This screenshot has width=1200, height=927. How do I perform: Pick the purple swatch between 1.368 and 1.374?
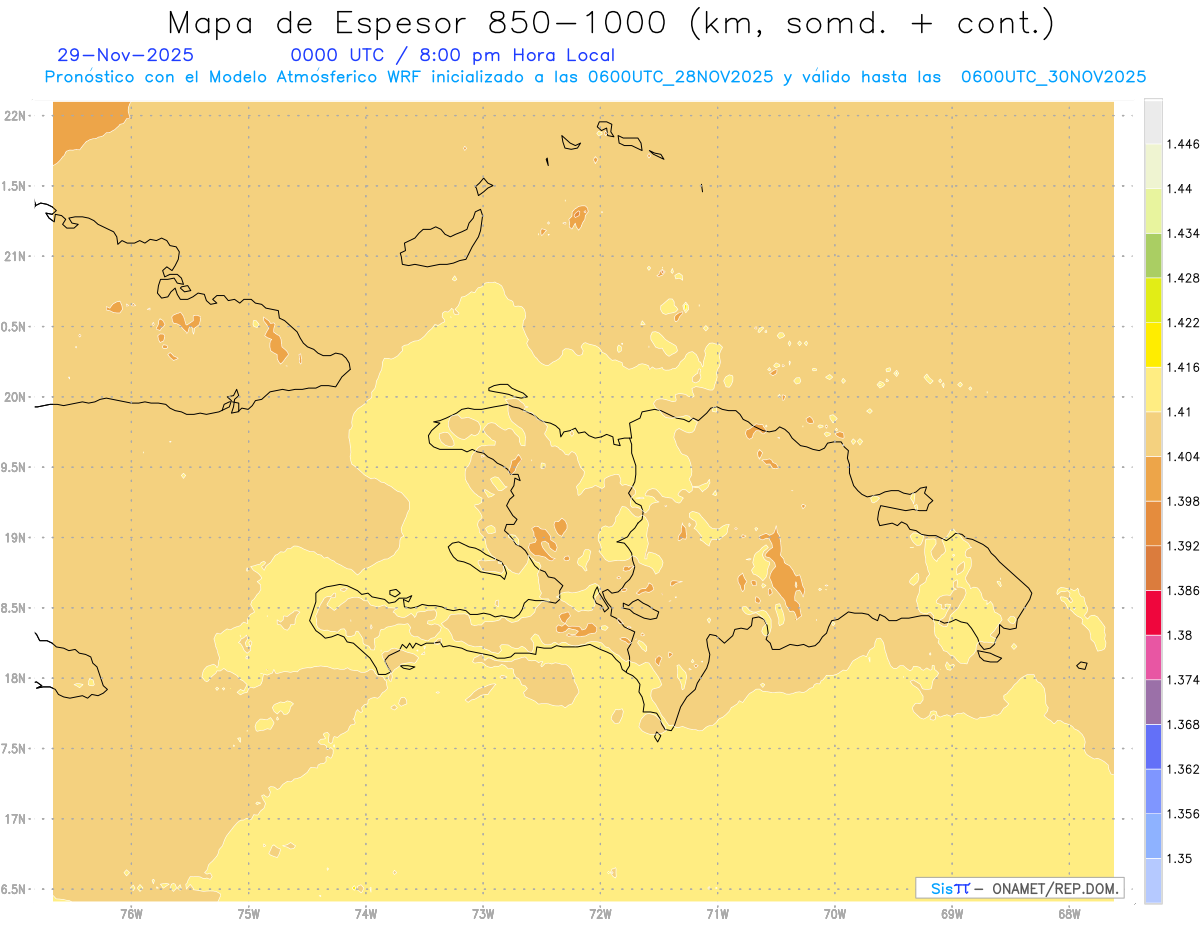coord(1153,702)
